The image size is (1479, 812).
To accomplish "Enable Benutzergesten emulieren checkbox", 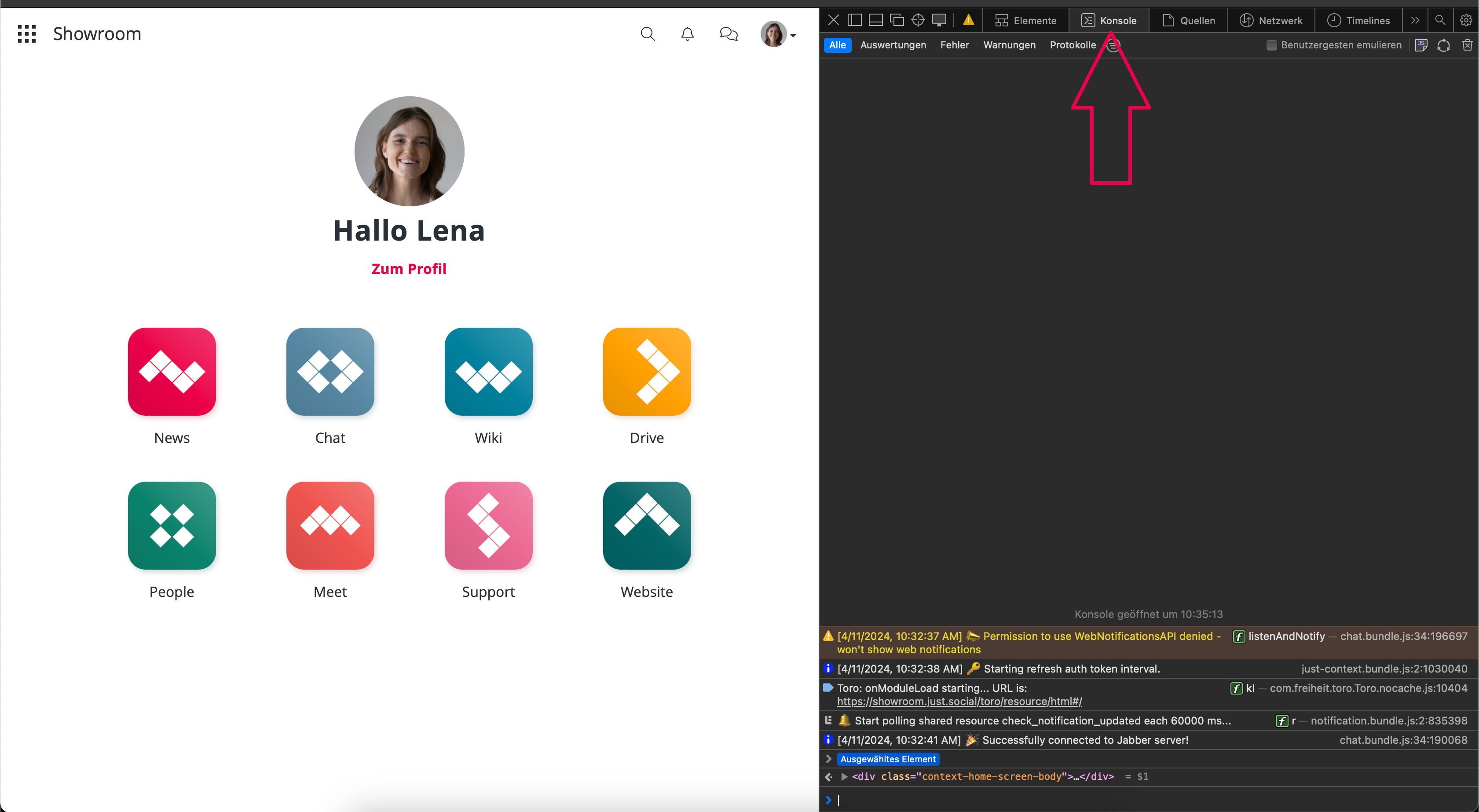I will pos(1272,45).
